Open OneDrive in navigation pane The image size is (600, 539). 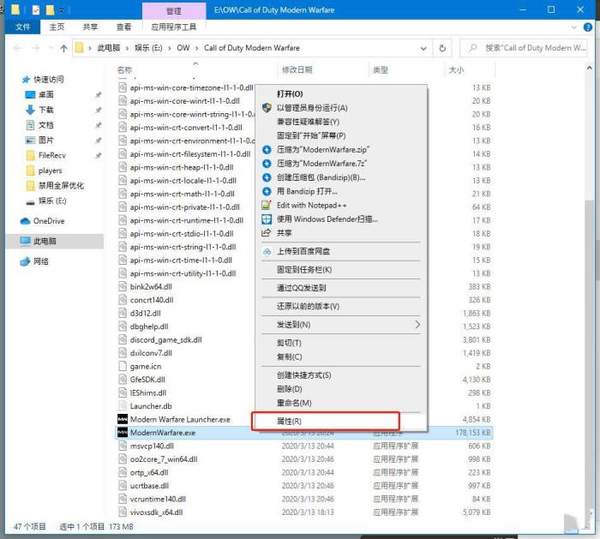click(49, 221)
